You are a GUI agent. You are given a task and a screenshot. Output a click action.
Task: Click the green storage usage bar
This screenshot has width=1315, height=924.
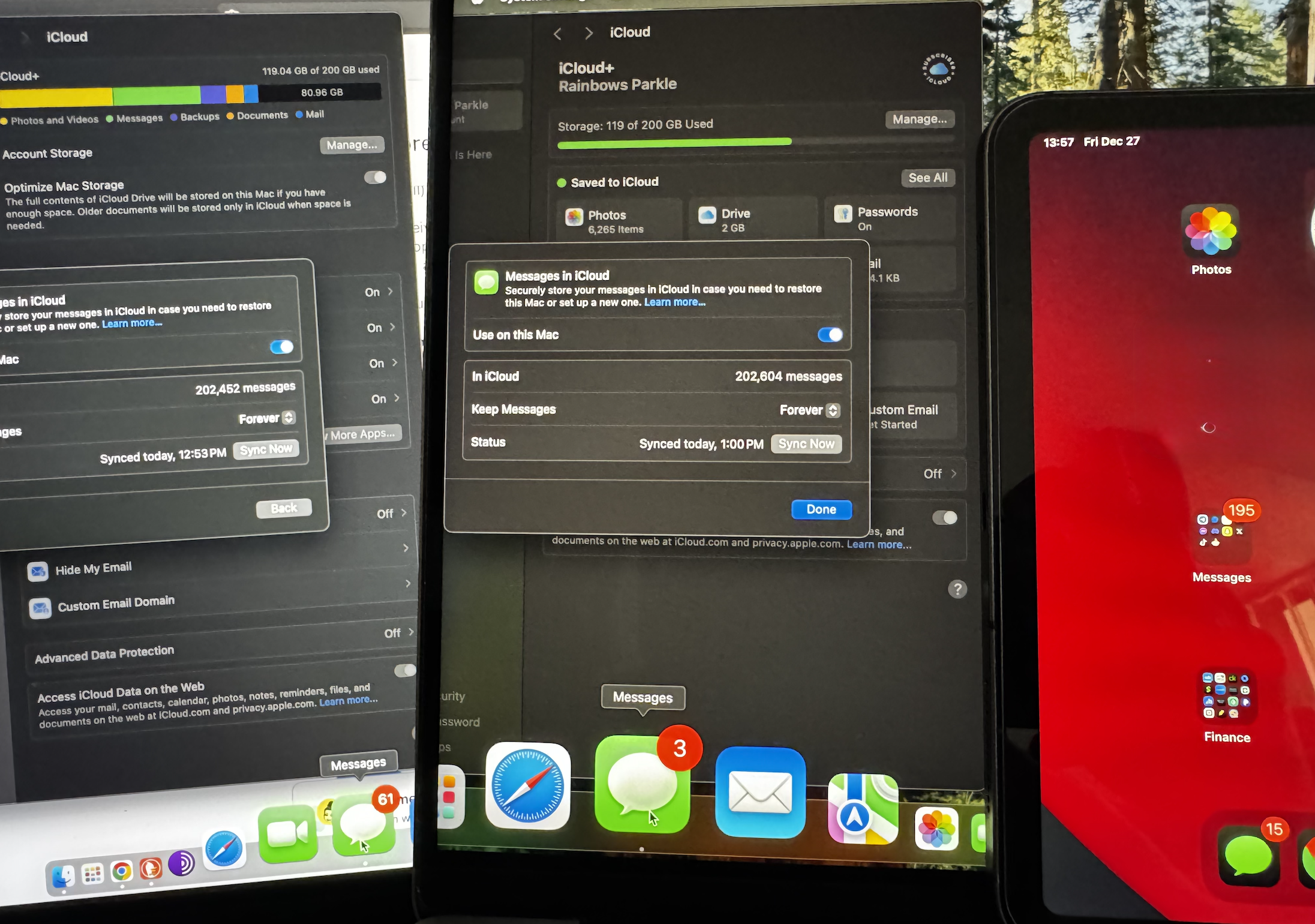click(x=674, y=143)
